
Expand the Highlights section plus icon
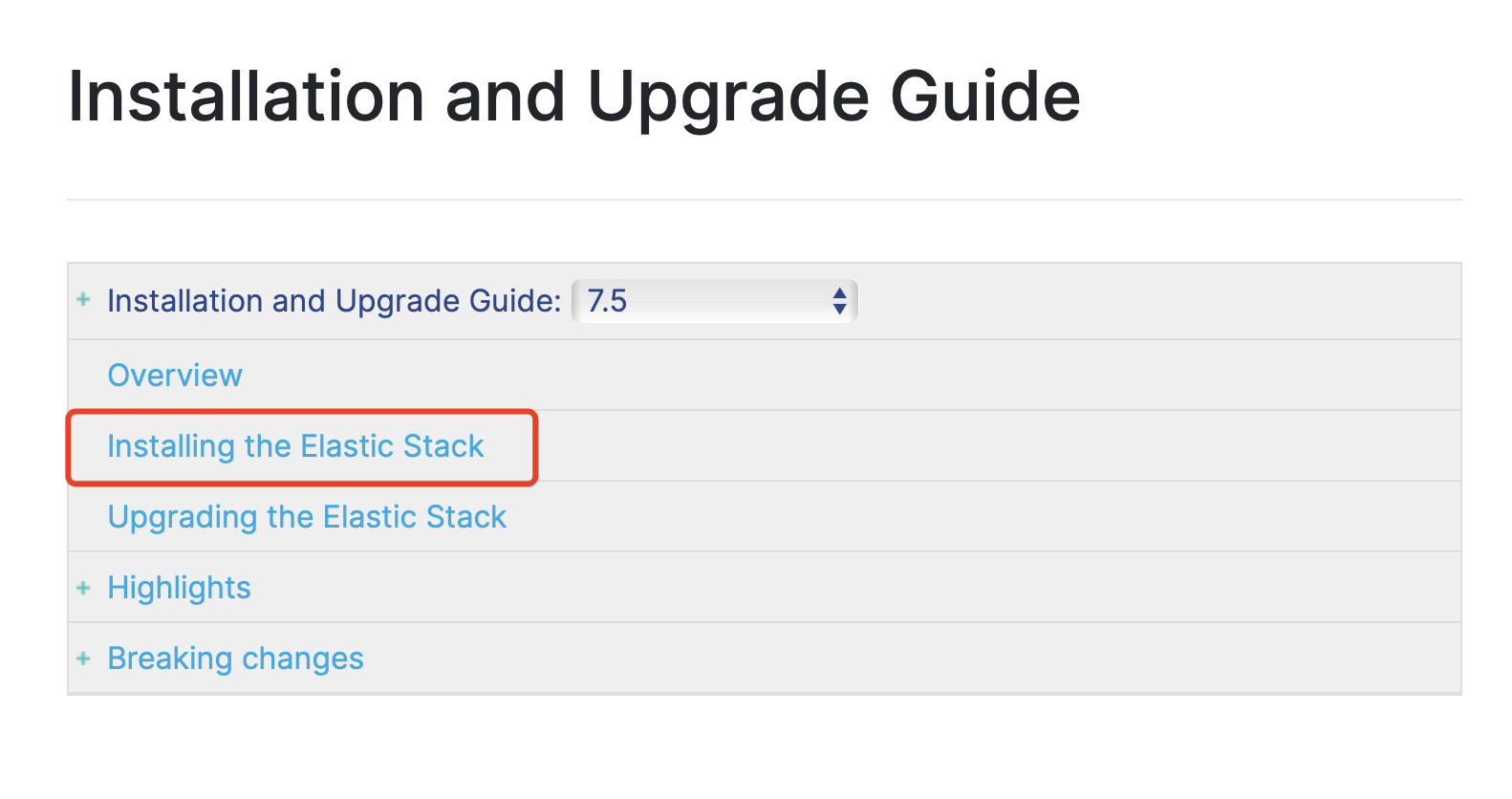pos(83,588)
